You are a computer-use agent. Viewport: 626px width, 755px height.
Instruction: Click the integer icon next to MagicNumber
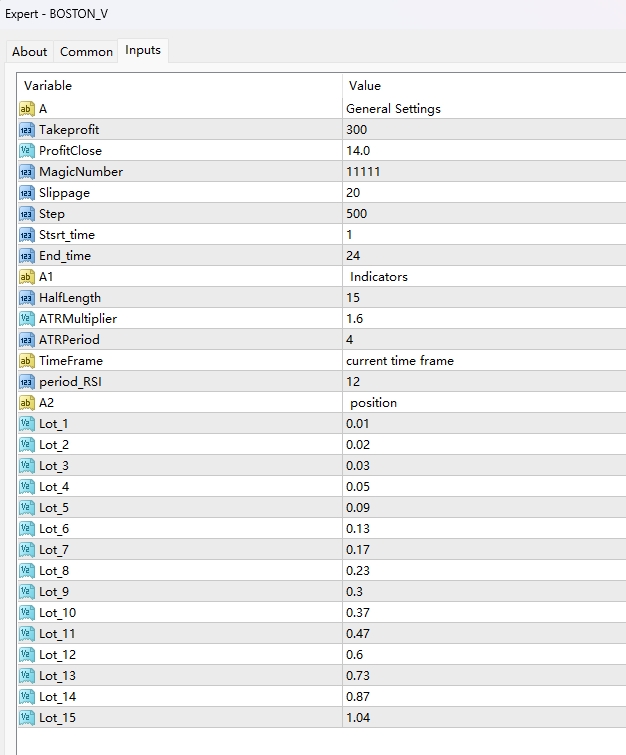tap(26, 172)
